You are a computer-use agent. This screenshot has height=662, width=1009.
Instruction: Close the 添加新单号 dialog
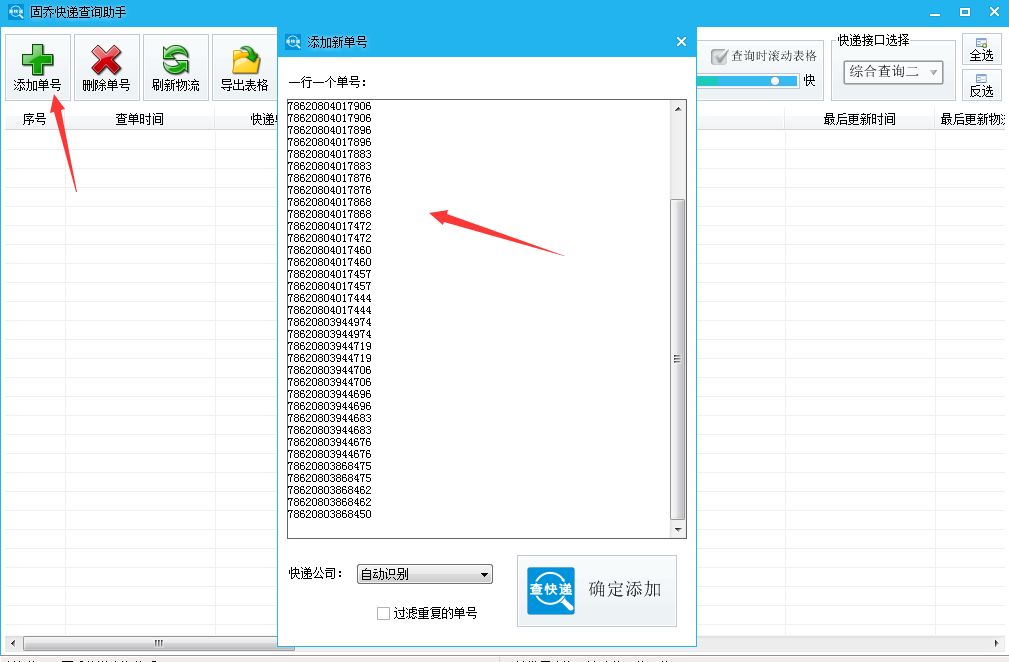(681, 41)
